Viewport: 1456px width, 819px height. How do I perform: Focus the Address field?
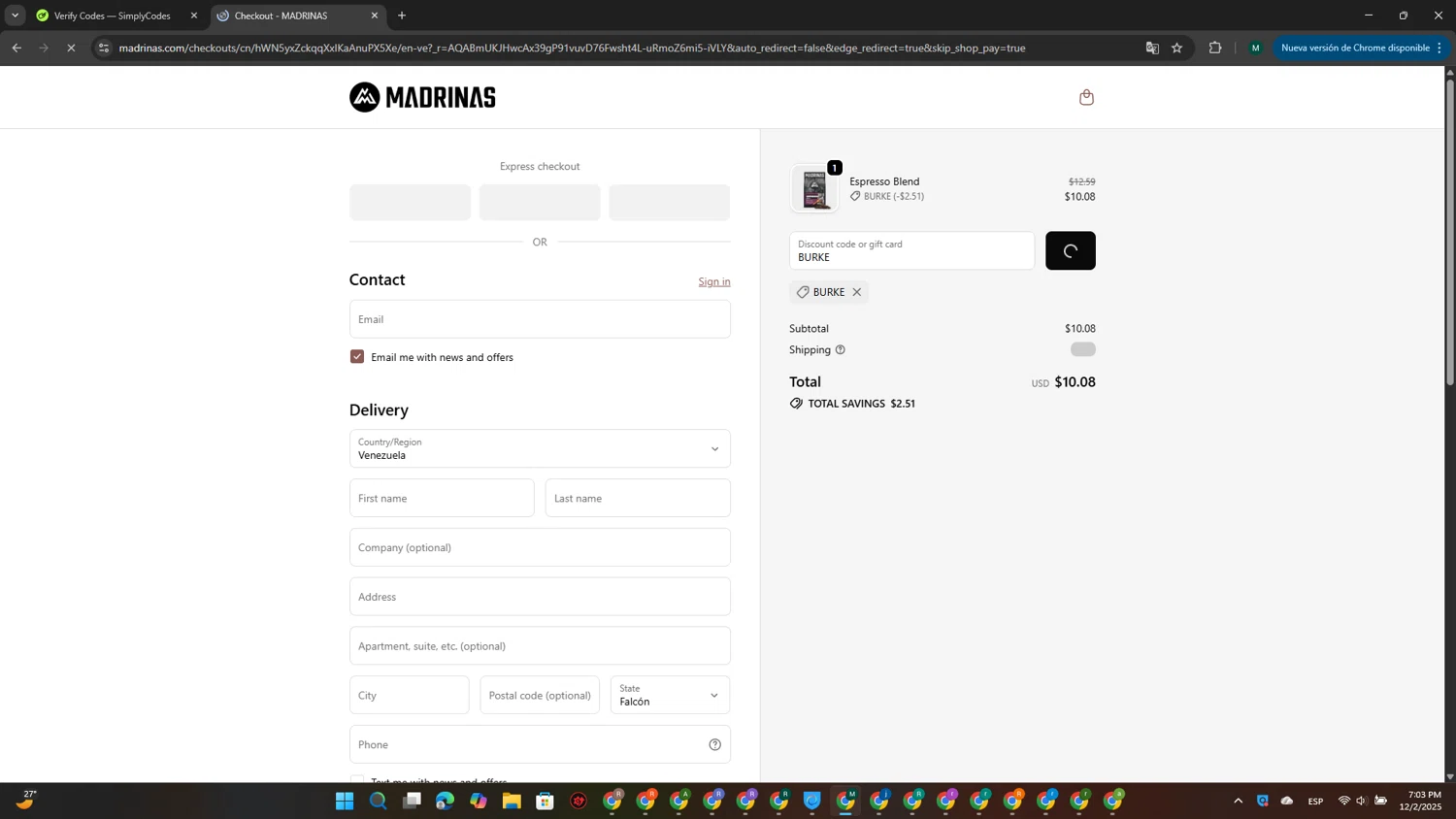point(540,597)
